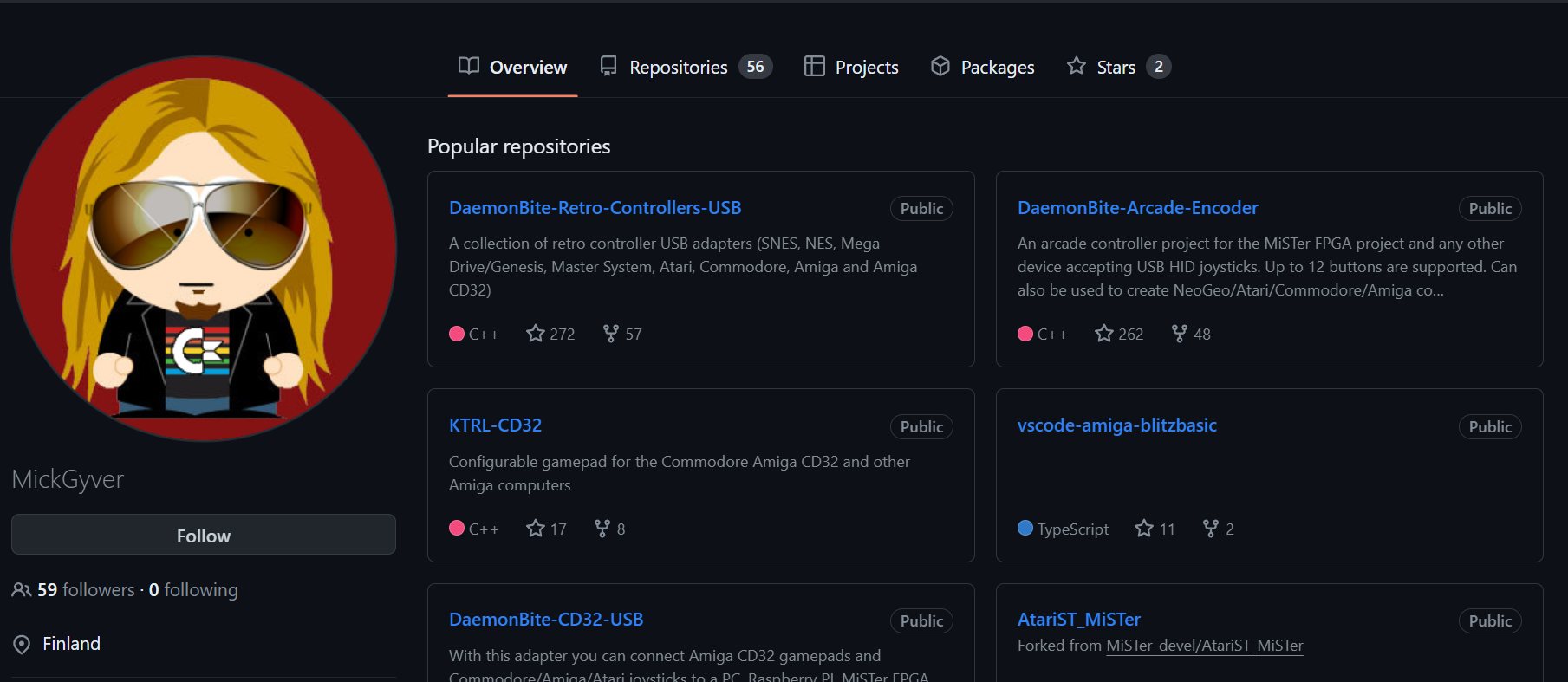The height and width of the screenshot is (682, 1568).
Task: Click the Projects table icon
Action: (x=814, y=66)
